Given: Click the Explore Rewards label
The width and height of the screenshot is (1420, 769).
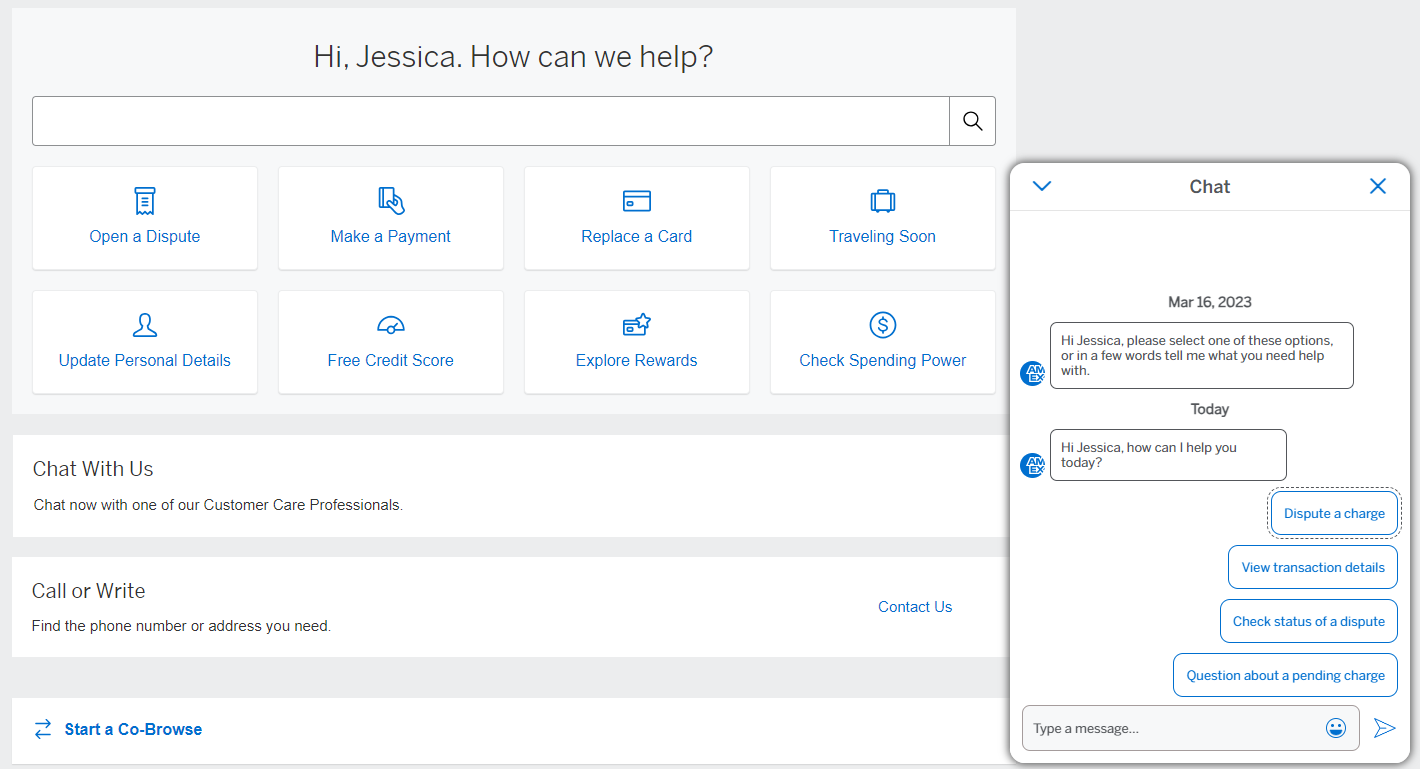Looking at the screenshot, I should pyautogui.click(x=637, y=361).
